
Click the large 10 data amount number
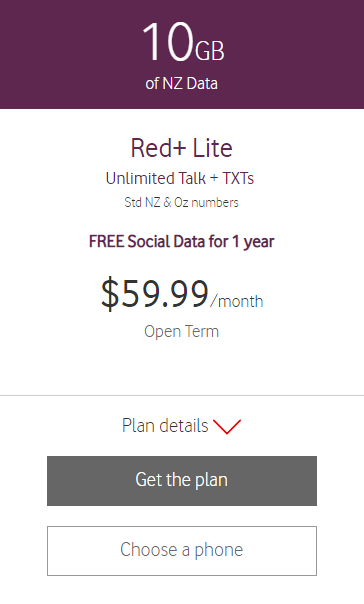point(168,42)
